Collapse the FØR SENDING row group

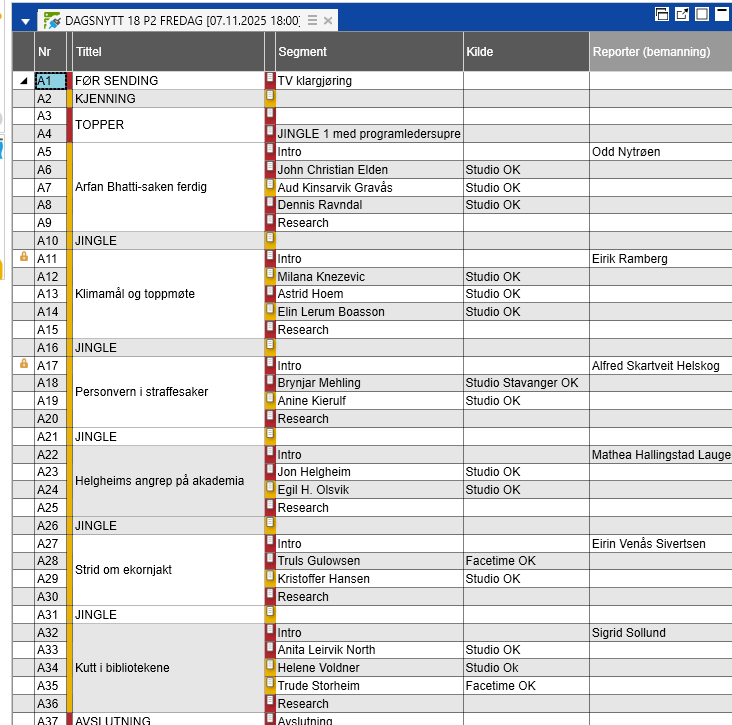24,81
